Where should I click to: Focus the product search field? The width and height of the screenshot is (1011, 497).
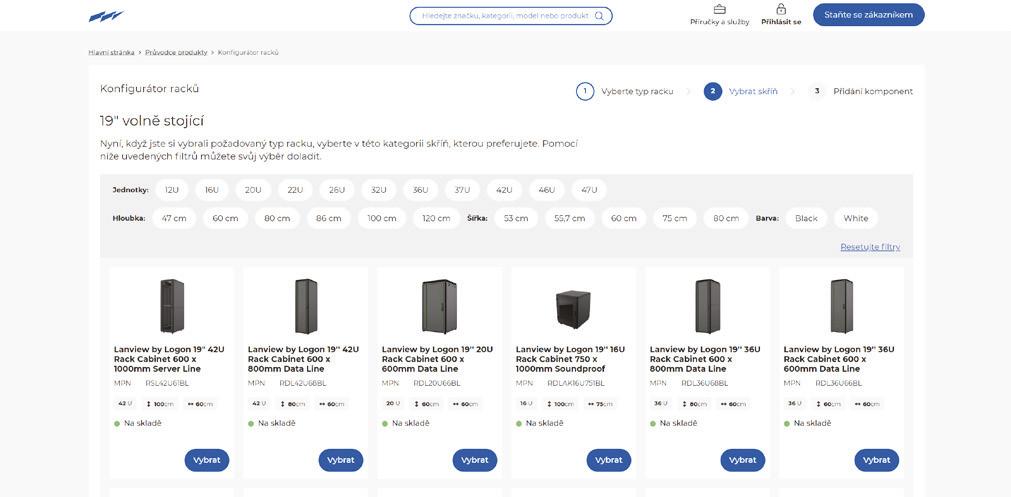505,16
